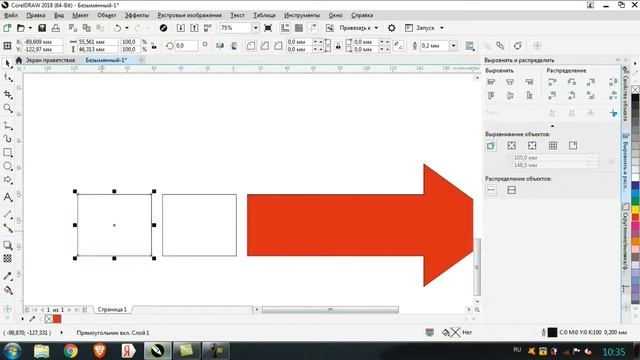Toggle distribute to Extent of Page
Image resolution: width=640 pixels, height=360 pixels.
point(511,190)
